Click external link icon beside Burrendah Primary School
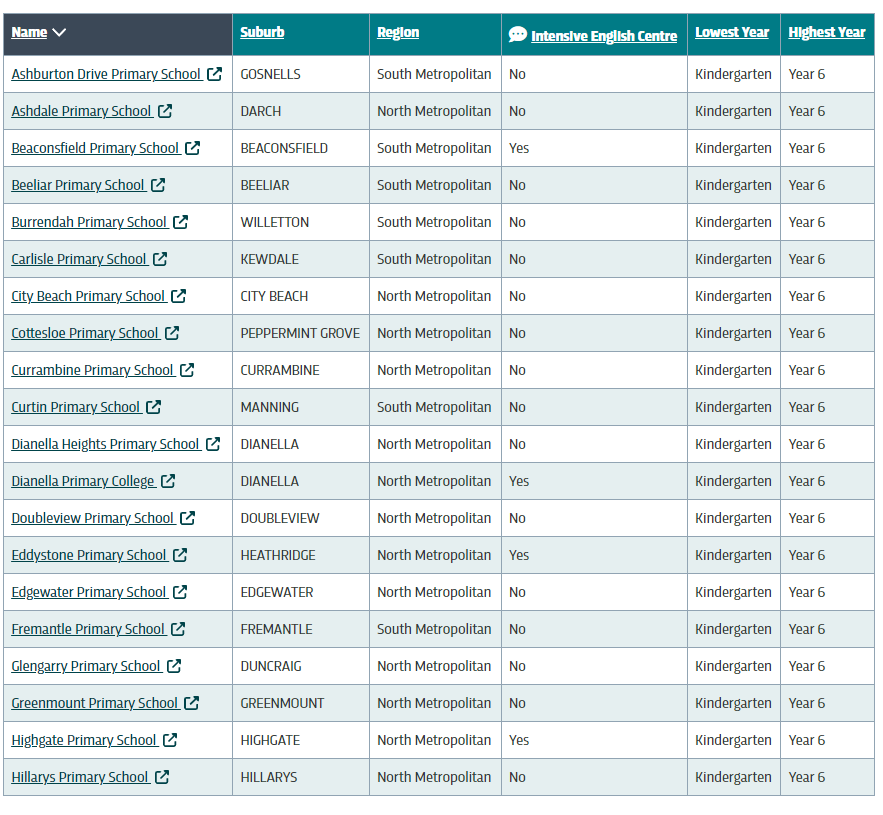The height and width of the screenshot is (815, 883). point(181,222)
